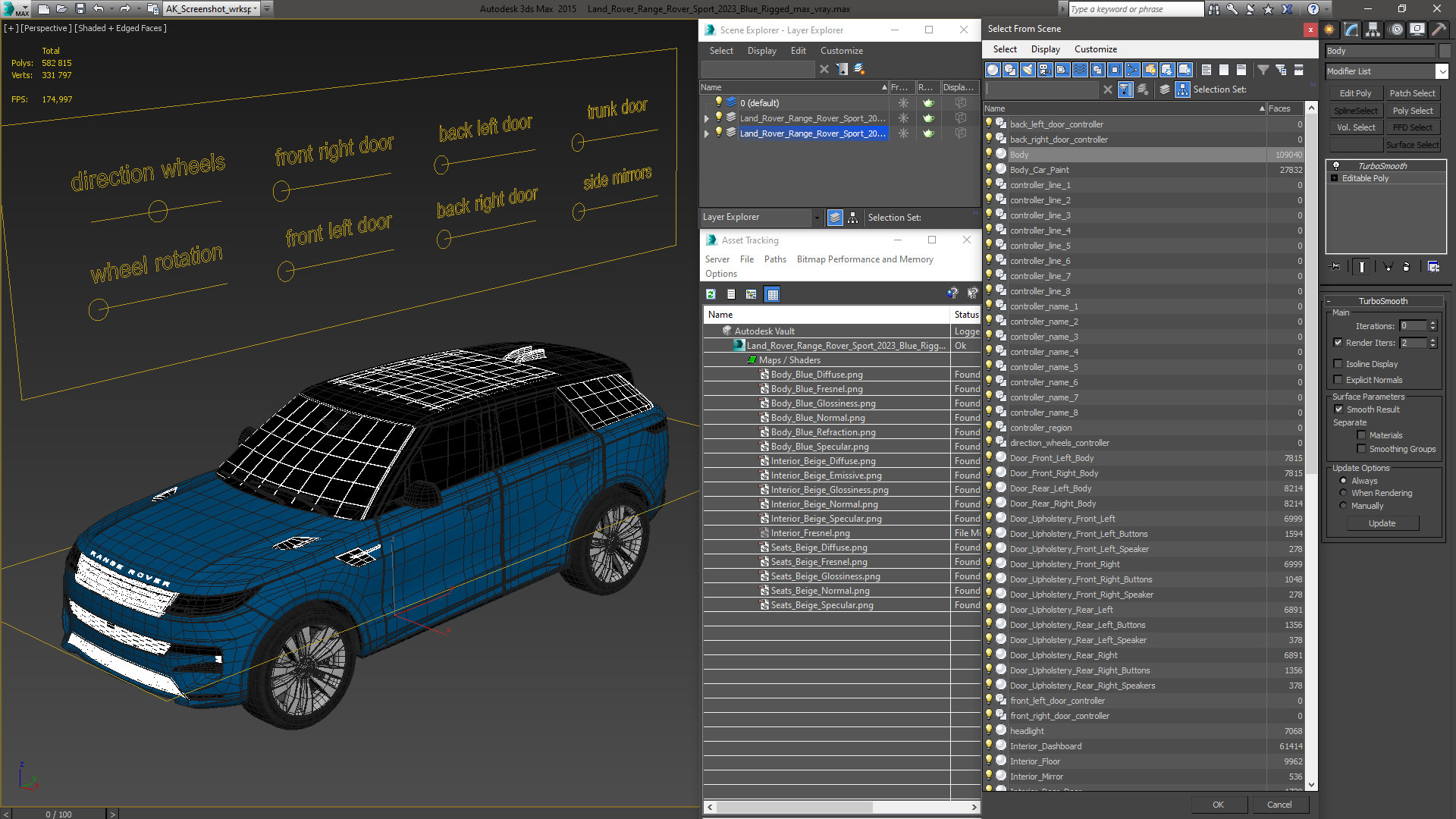Click refresh icon in Asset Tracking toolbar
Image resolution: width=1456 pixels, height=819 pixels.
click(x=711, y=294)
